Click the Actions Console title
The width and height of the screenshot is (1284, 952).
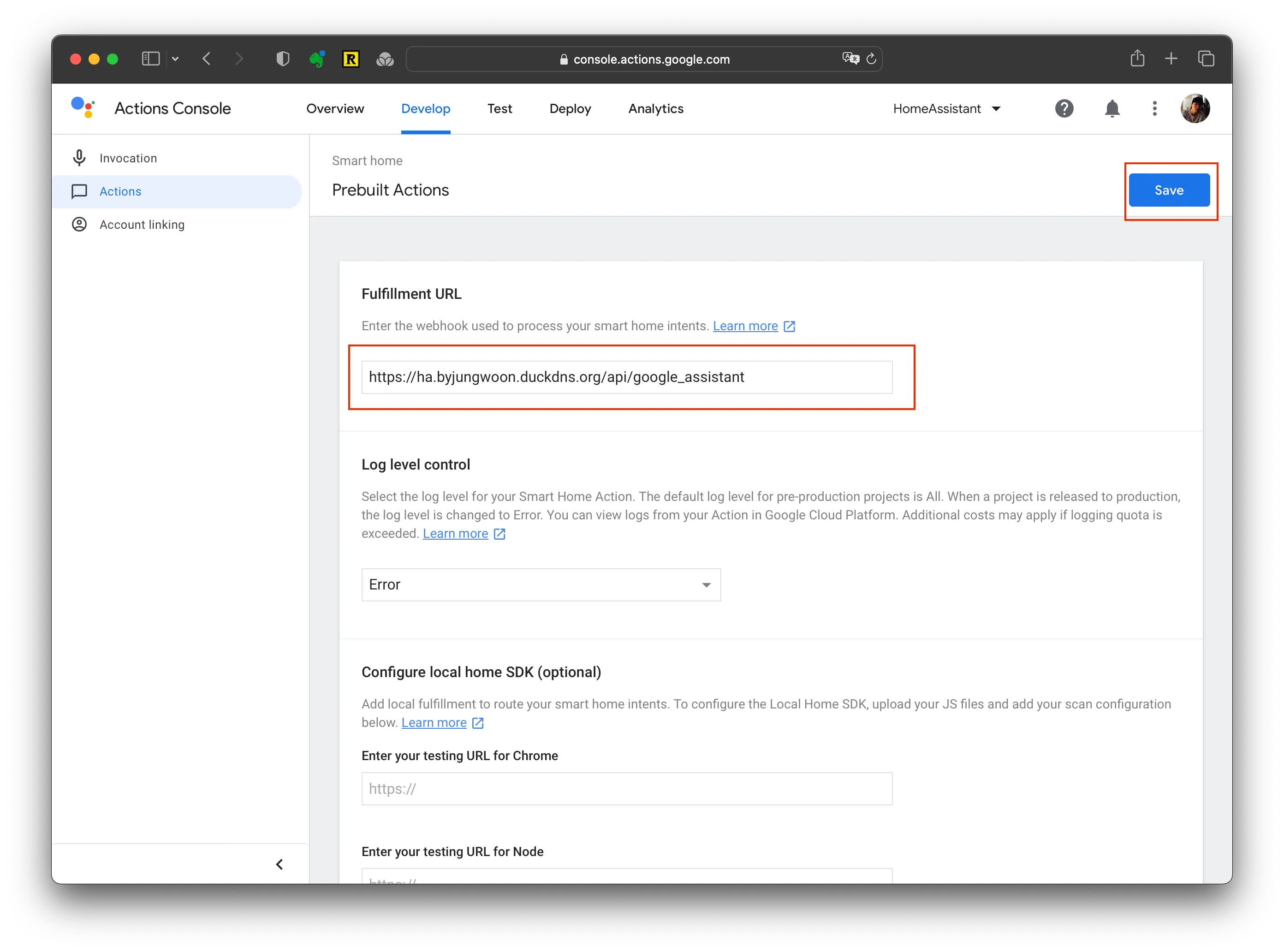pyautogui.click(x=172, y=108)
